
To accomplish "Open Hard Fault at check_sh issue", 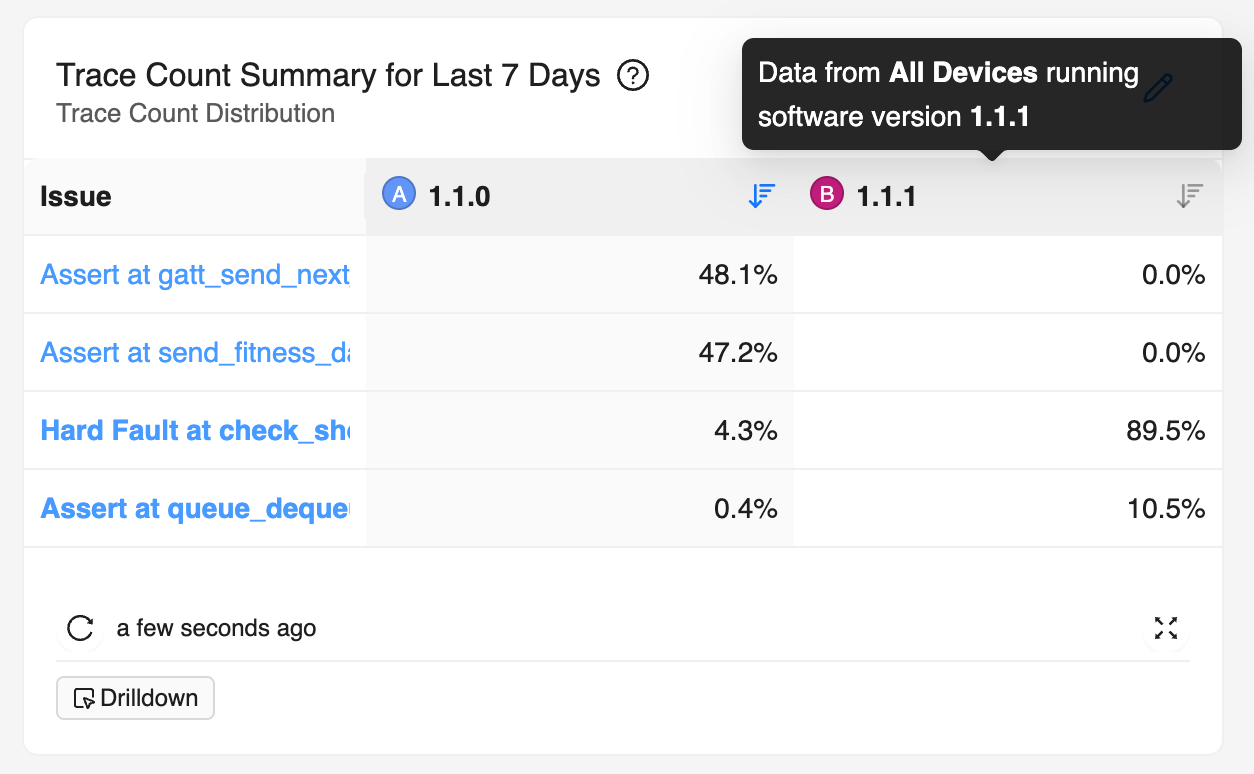I will 195,430.
